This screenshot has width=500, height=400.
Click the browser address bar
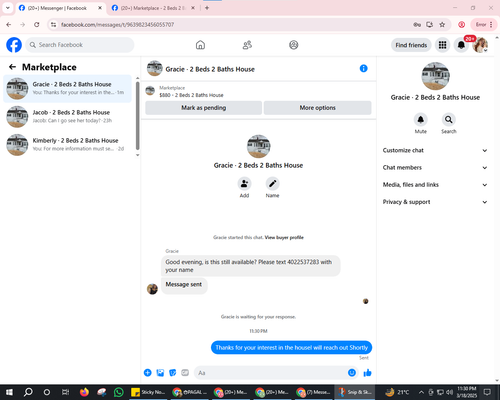[x=233, y=25]
